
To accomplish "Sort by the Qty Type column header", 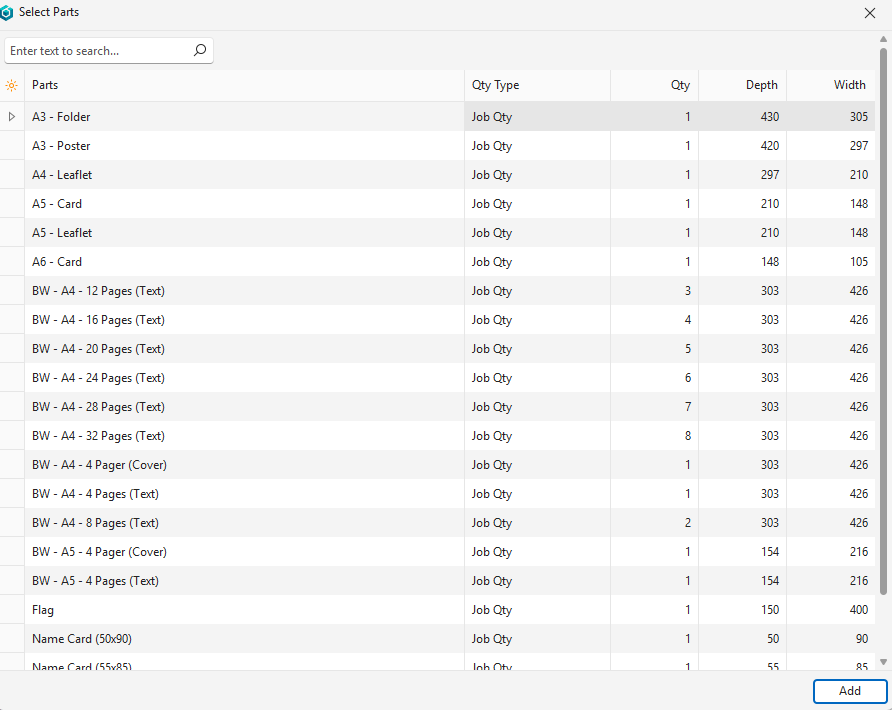I will [537, 86].
